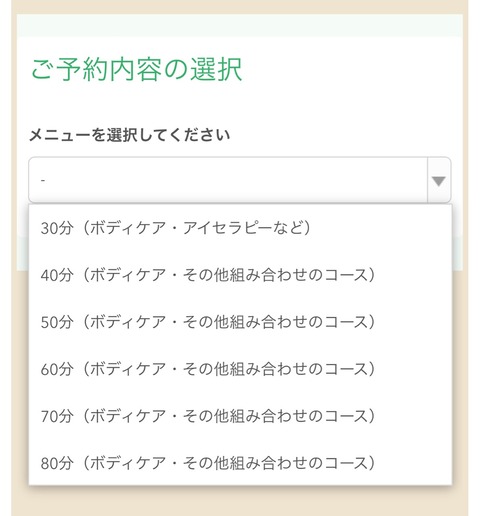Select the 60分 ボディケア course option

(x=240, y=369)
